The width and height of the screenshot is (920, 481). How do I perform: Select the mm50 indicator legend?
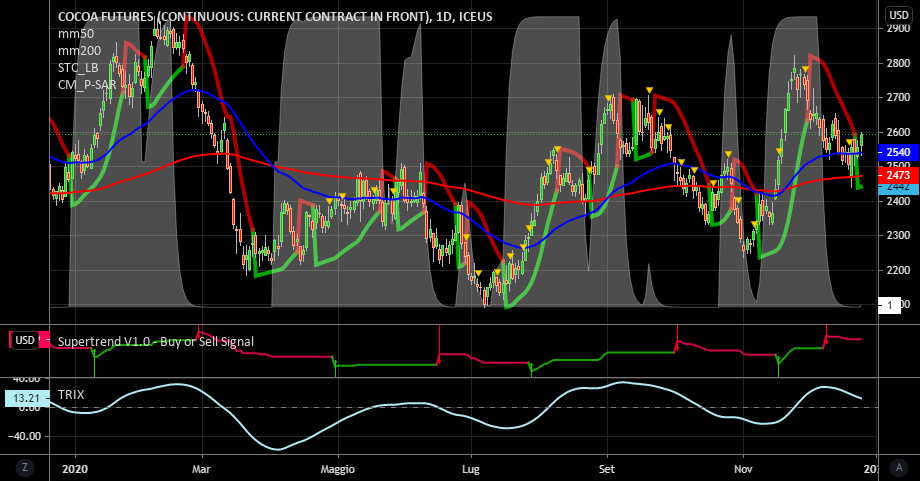pyautogui.click(x=76, y=33)
